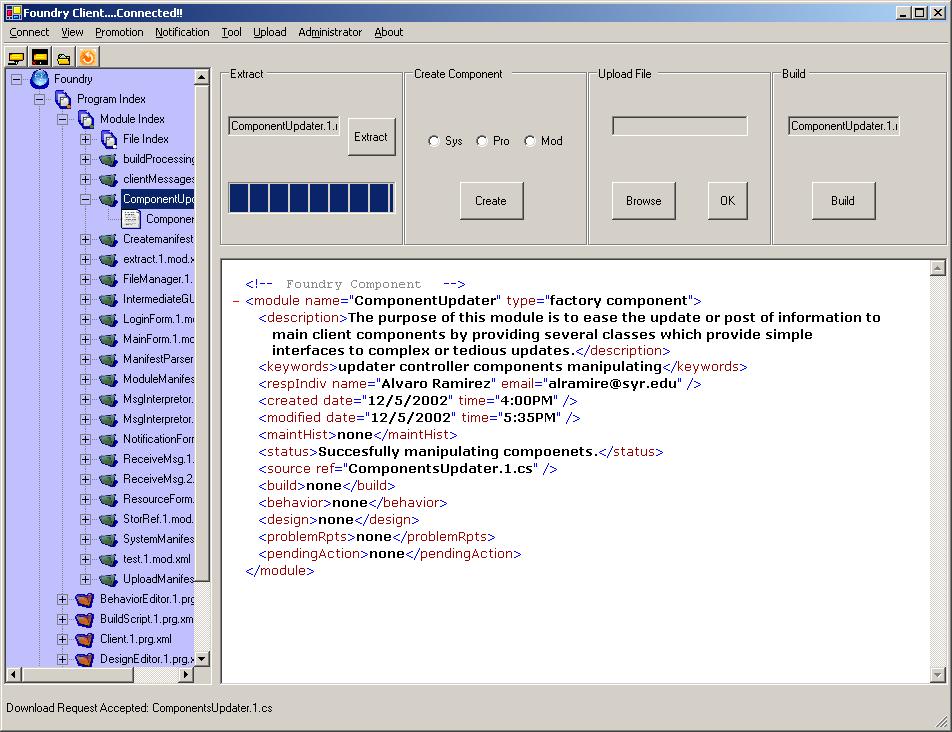
Task: Click the open folder toolbar icon
Action: [x=64, y=58]
